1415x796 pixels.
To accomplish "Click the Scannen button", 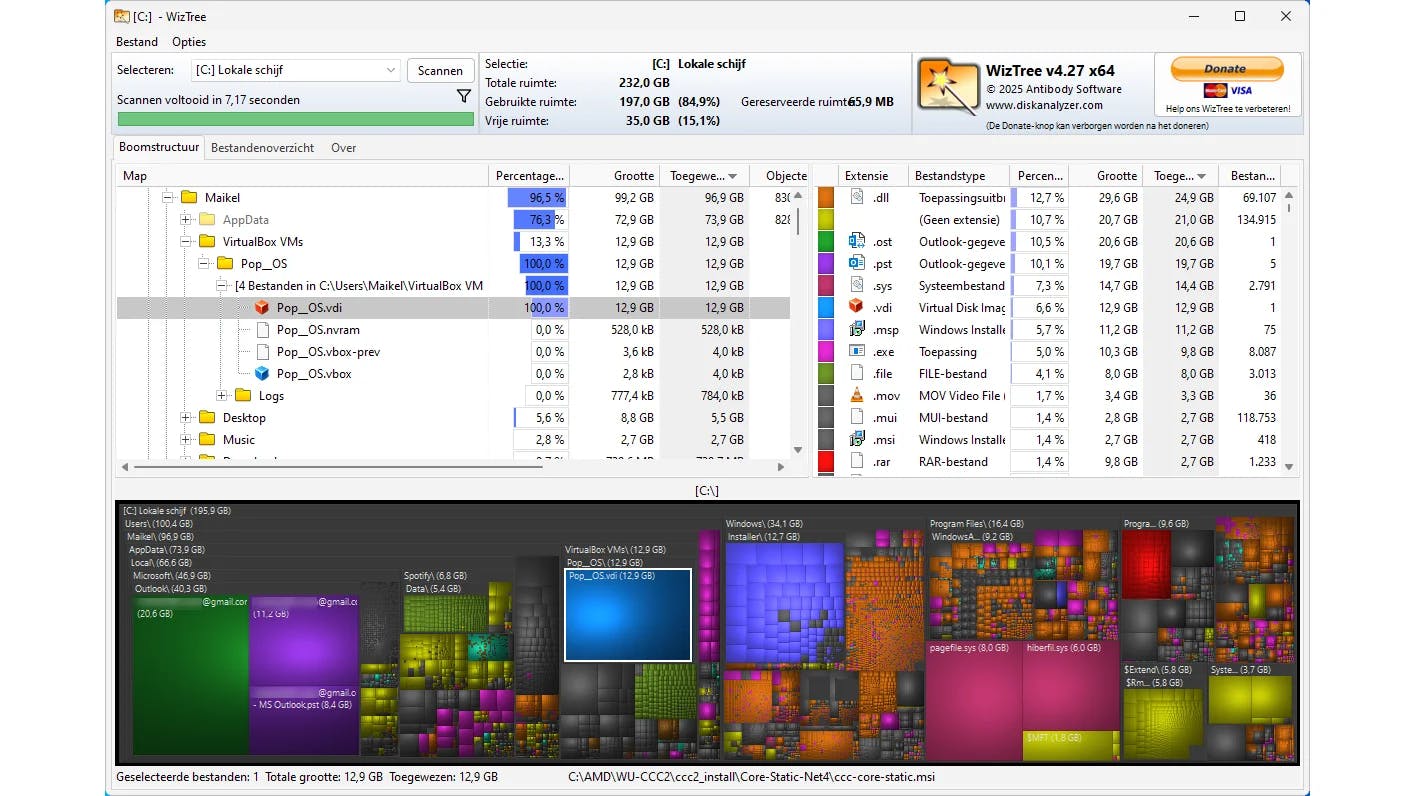I will pos(440,70).
